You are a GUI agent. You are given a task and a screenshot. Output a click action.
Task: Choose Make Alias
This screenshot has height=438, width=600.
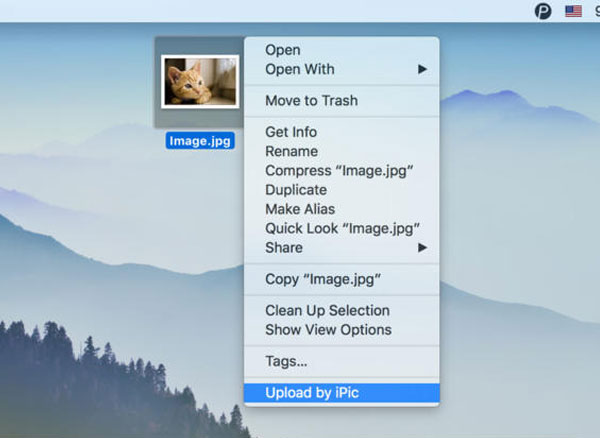coord(342,209)
